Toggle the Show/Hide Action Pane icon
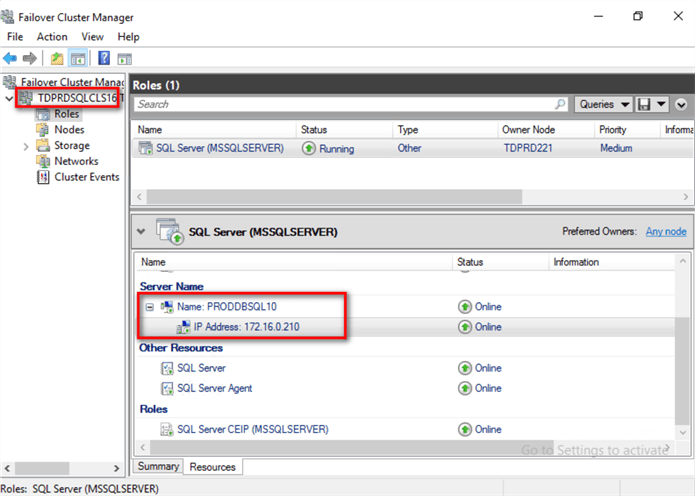This screenshot has width=695, height=496. point(125,59)
